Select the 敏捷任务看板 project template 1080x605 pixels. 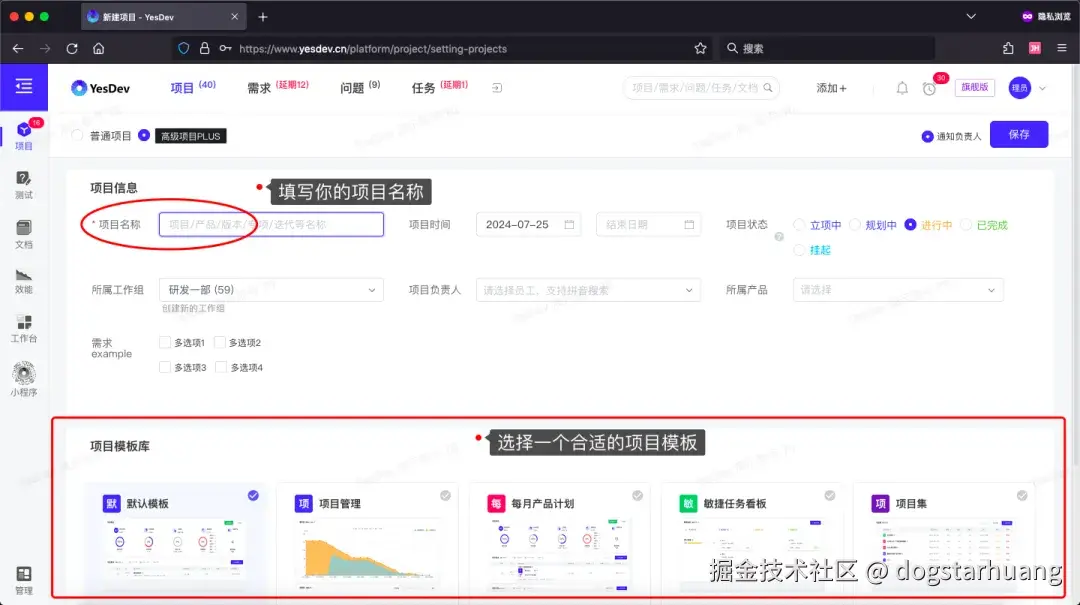click(755, 540)
